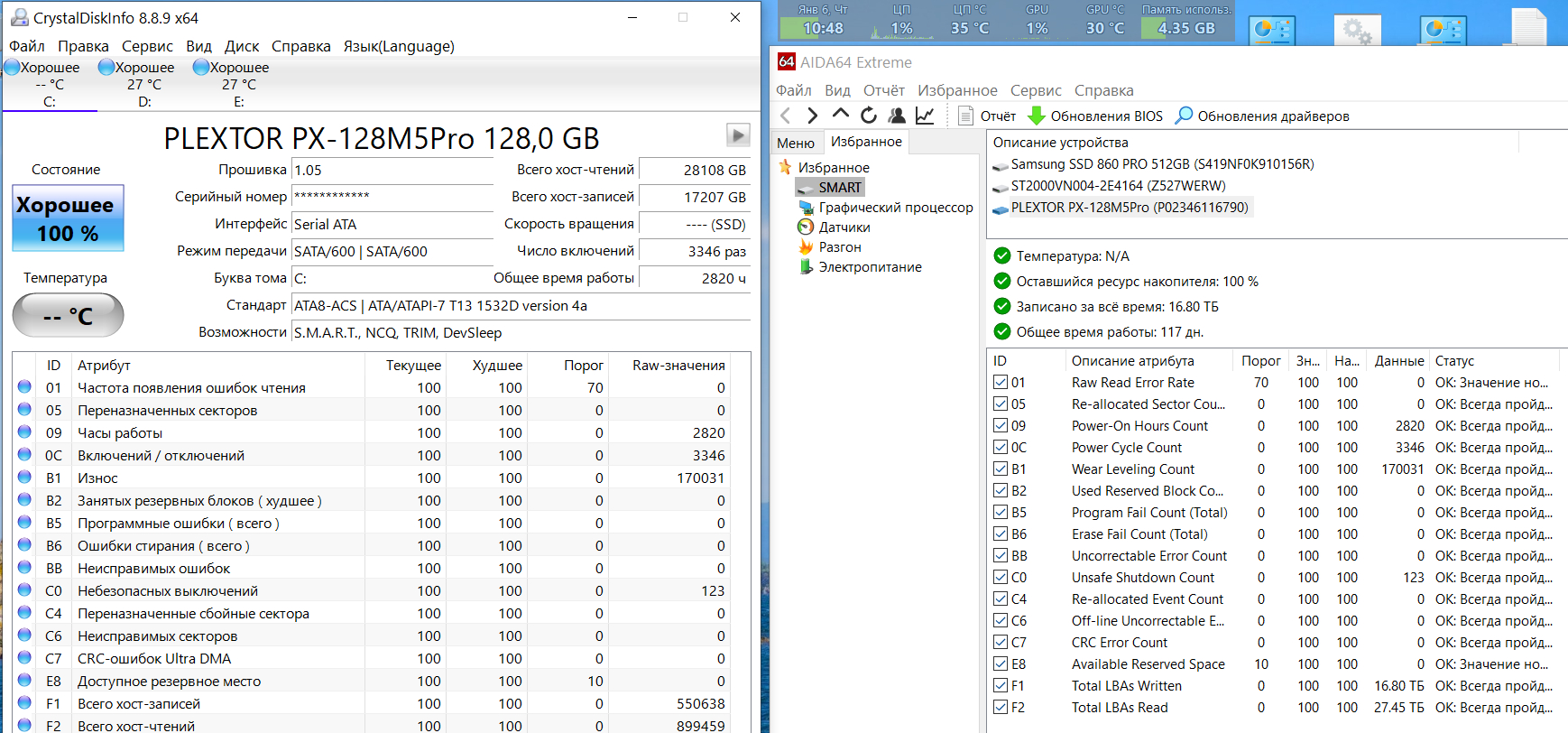
Task: Toggle the B2 Used Reserved Block checkbox
Action: (1001, 490)
